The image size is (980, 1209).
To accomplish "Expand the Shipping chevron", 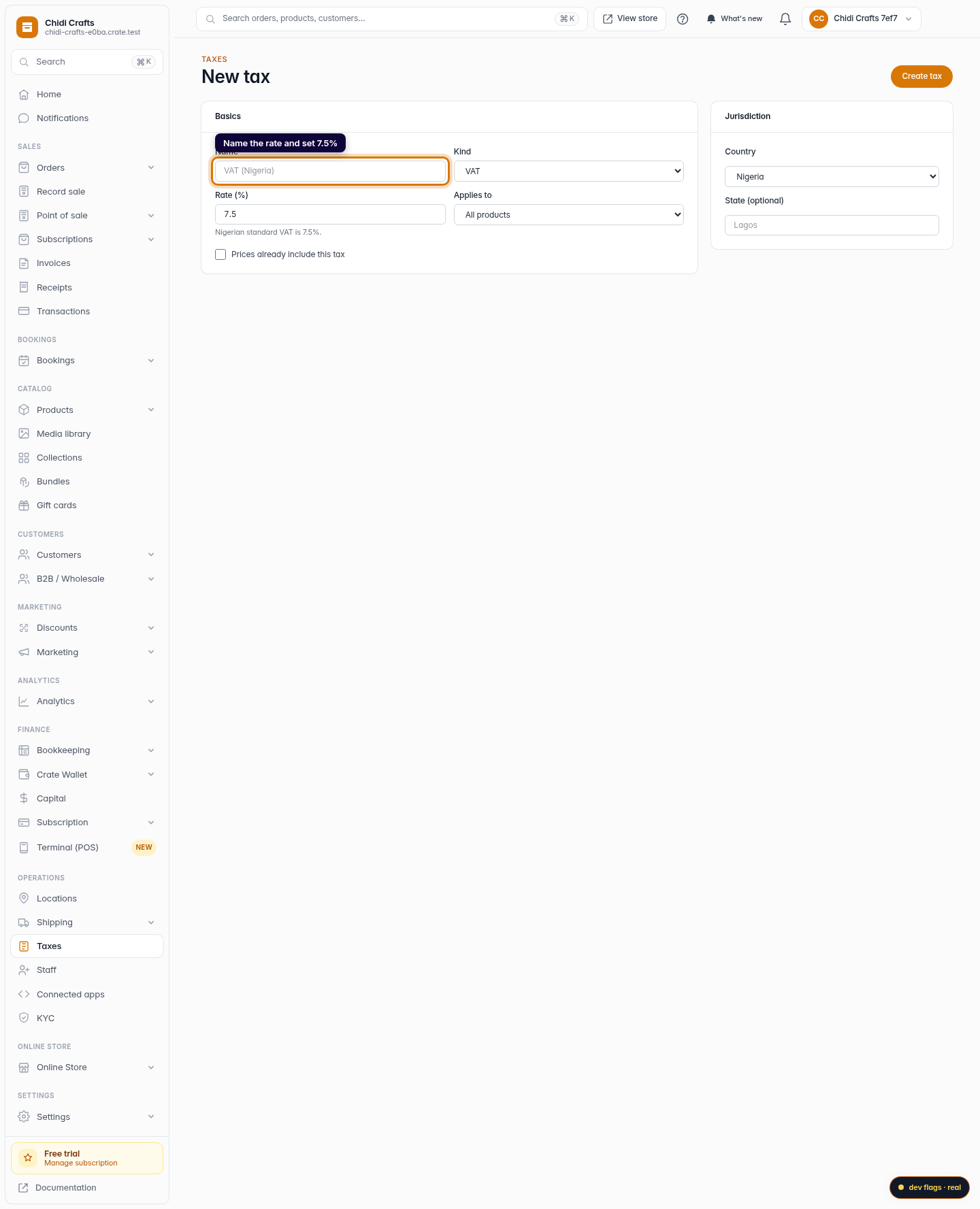I will coord(151,923).
